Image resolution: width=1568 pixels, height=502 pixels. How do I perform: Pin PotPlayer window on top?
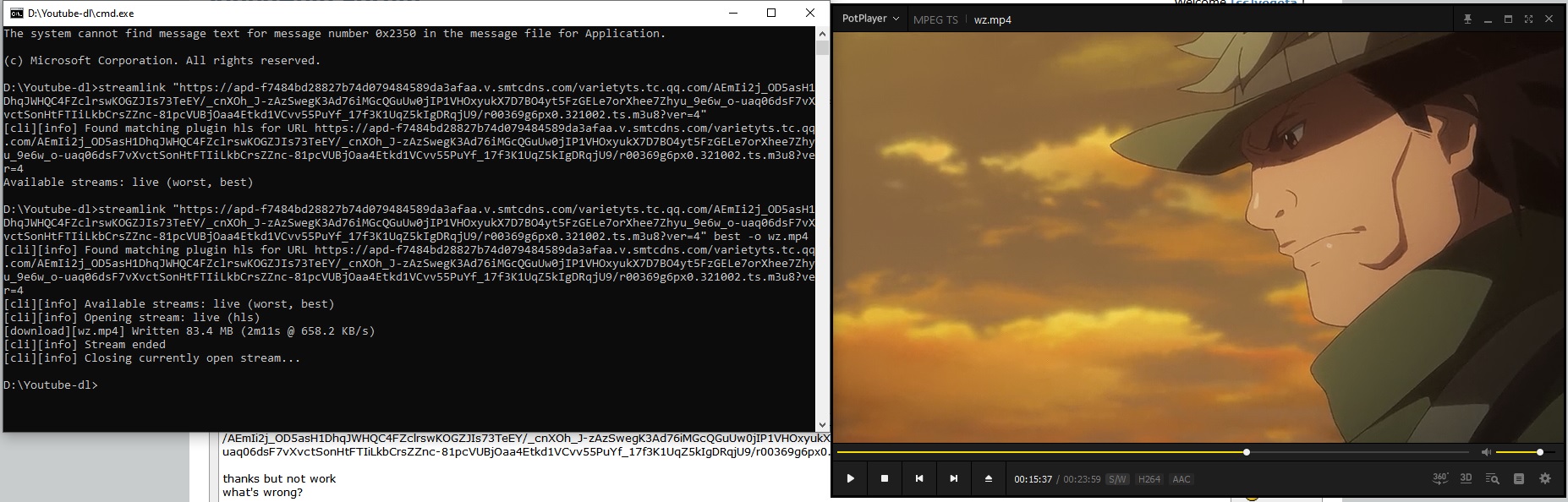(x=1468, y=19)
